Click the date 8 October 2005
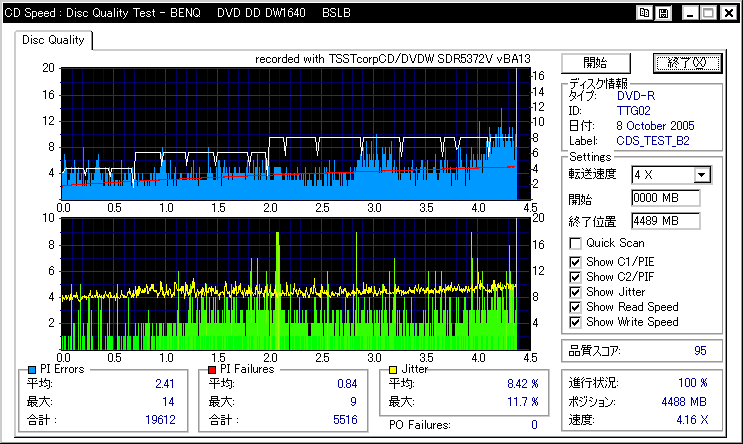 [655, 126]
